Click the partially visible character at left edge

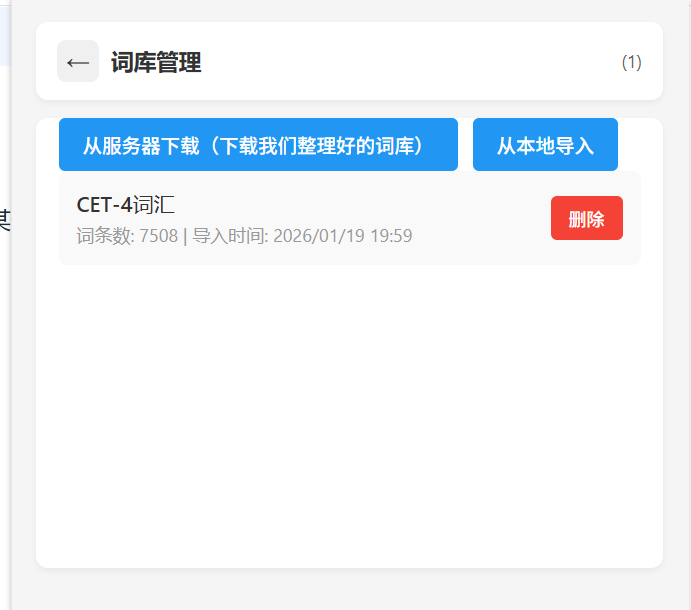click(x=5, y=220)
